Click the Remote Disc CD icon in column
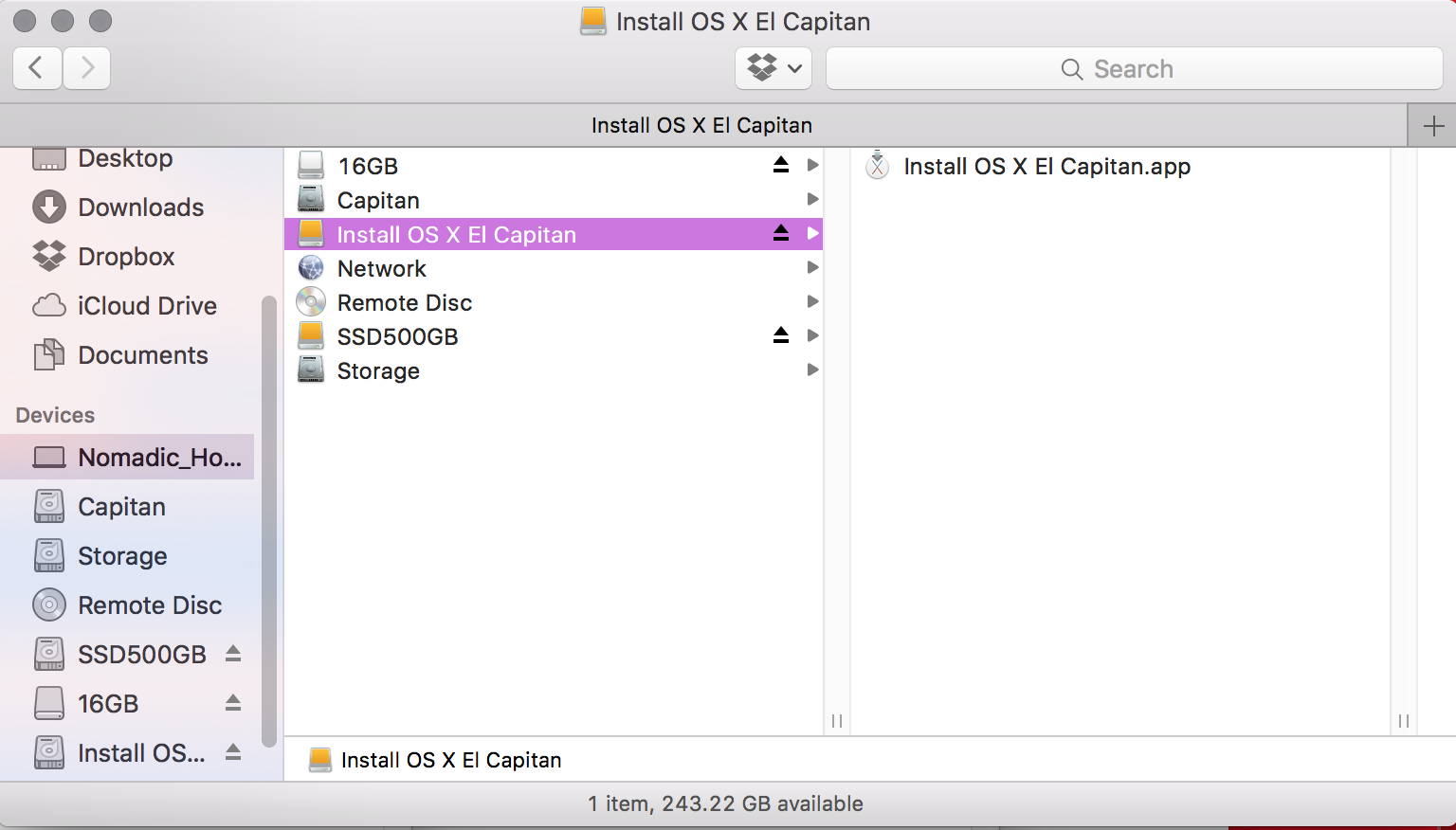This screenshot has height=830, width=1456. click(x=311, y=302)
